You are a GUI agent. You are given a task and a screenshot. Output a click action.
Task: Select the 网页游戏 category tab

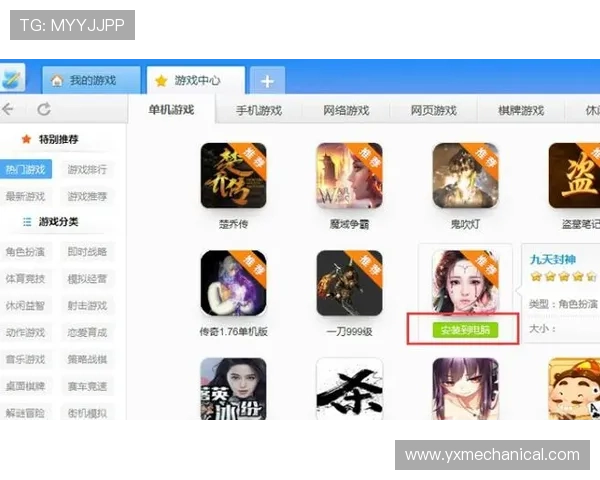(x=434, y=111)
